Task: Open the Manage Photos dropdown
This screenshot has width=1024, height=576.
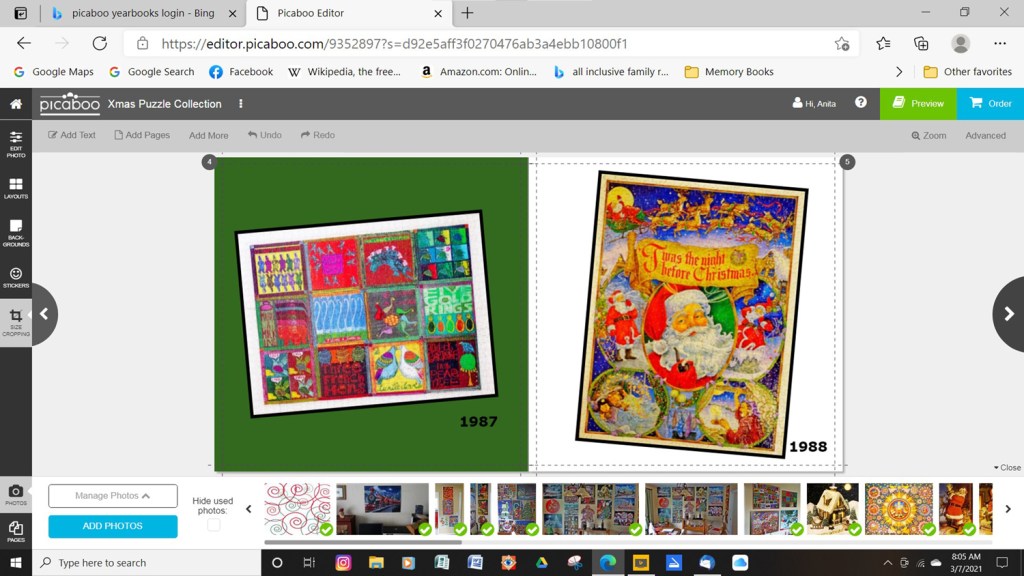Action: point(112,495)
